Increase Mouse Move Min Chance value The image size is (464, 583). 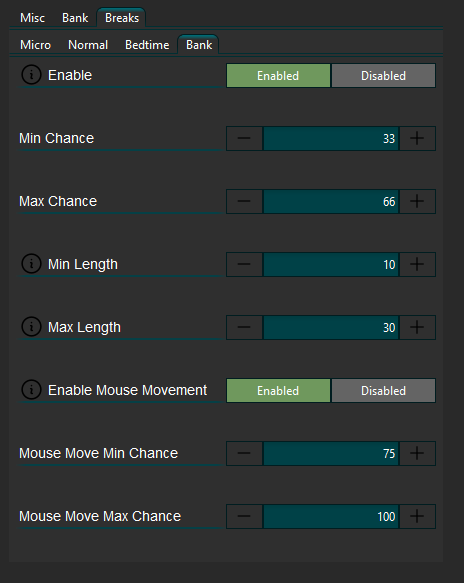point(417,453)
